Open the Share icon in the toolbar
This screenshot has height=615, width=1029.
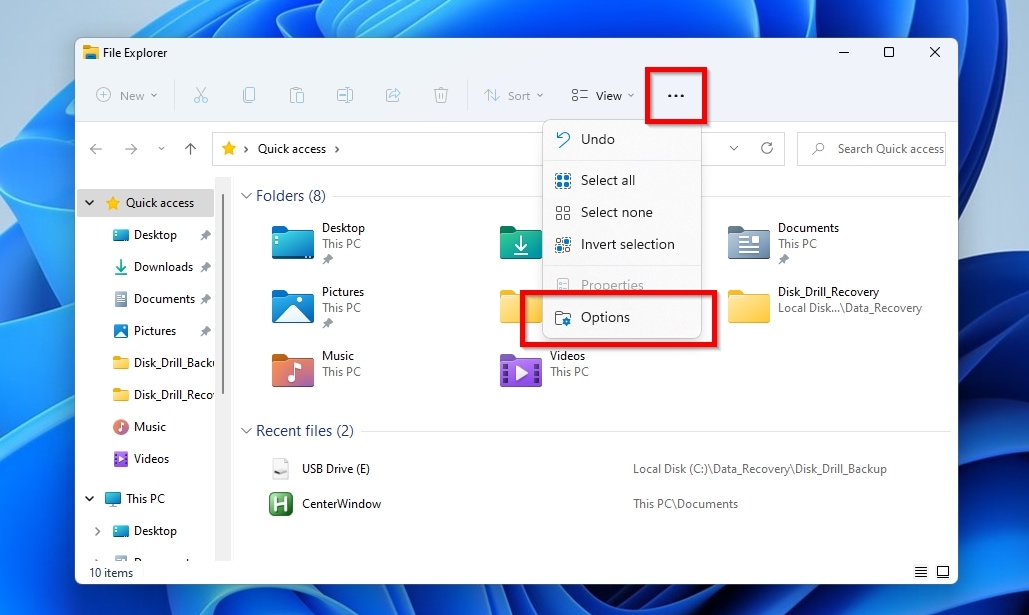393,95
